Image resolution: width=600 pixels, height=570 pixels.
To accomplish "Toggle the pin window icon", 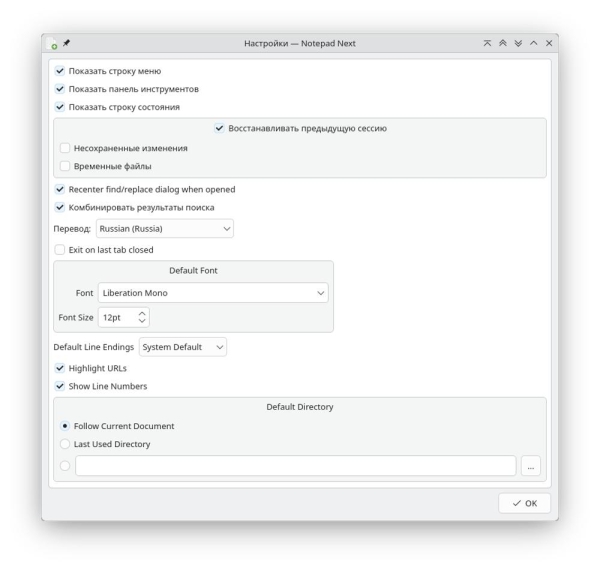I will point(67,43).
